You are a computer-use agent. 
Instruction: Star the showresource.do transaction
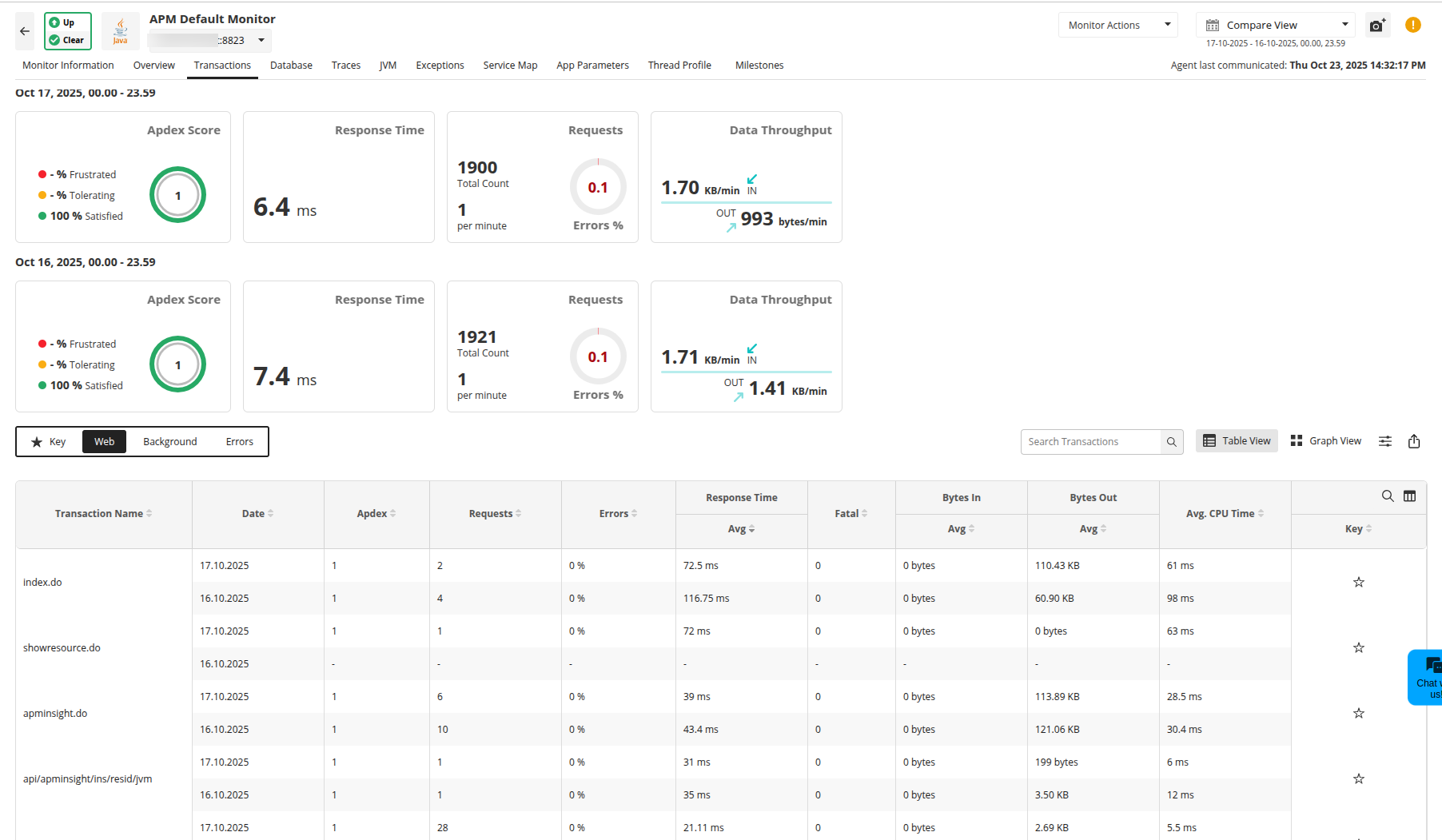[1359, 647]
